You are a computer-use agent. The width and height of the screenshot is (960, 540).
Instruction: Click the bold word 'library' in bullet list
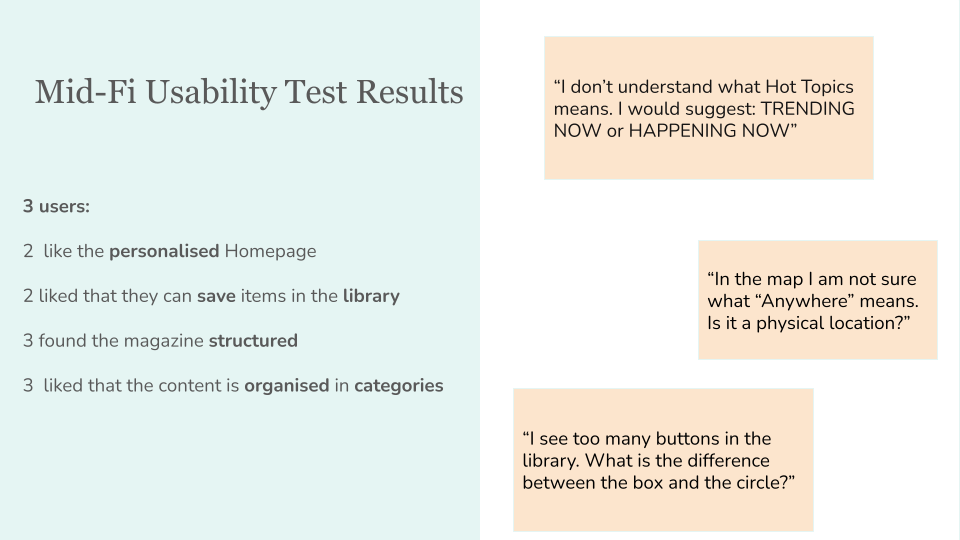click(371, 296)
